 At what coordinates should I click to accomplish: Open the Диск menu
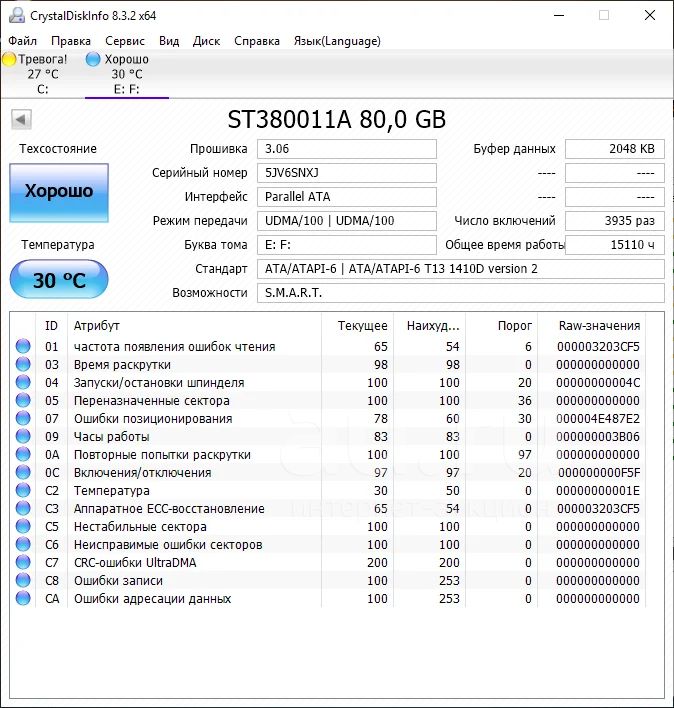(x=206, y=41)
